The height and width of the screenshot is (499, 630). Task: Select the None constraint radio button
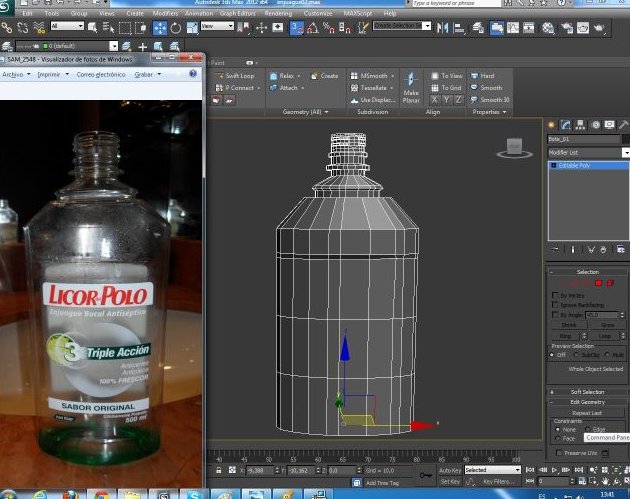pyautogui.click(x=558, y=429)
